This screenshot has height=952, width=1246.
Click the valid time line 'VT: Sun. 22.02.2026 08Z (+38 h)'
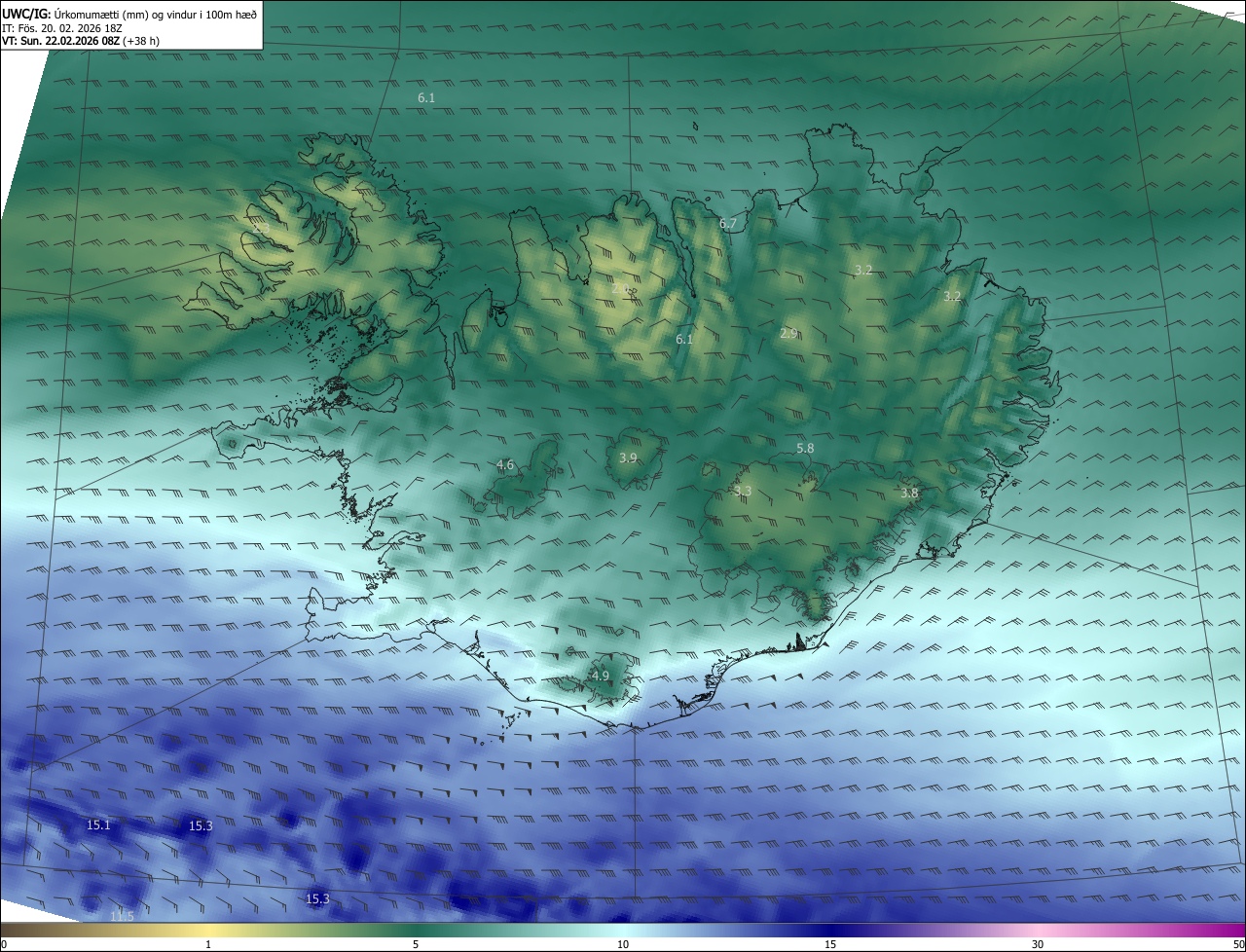point(81,41)
